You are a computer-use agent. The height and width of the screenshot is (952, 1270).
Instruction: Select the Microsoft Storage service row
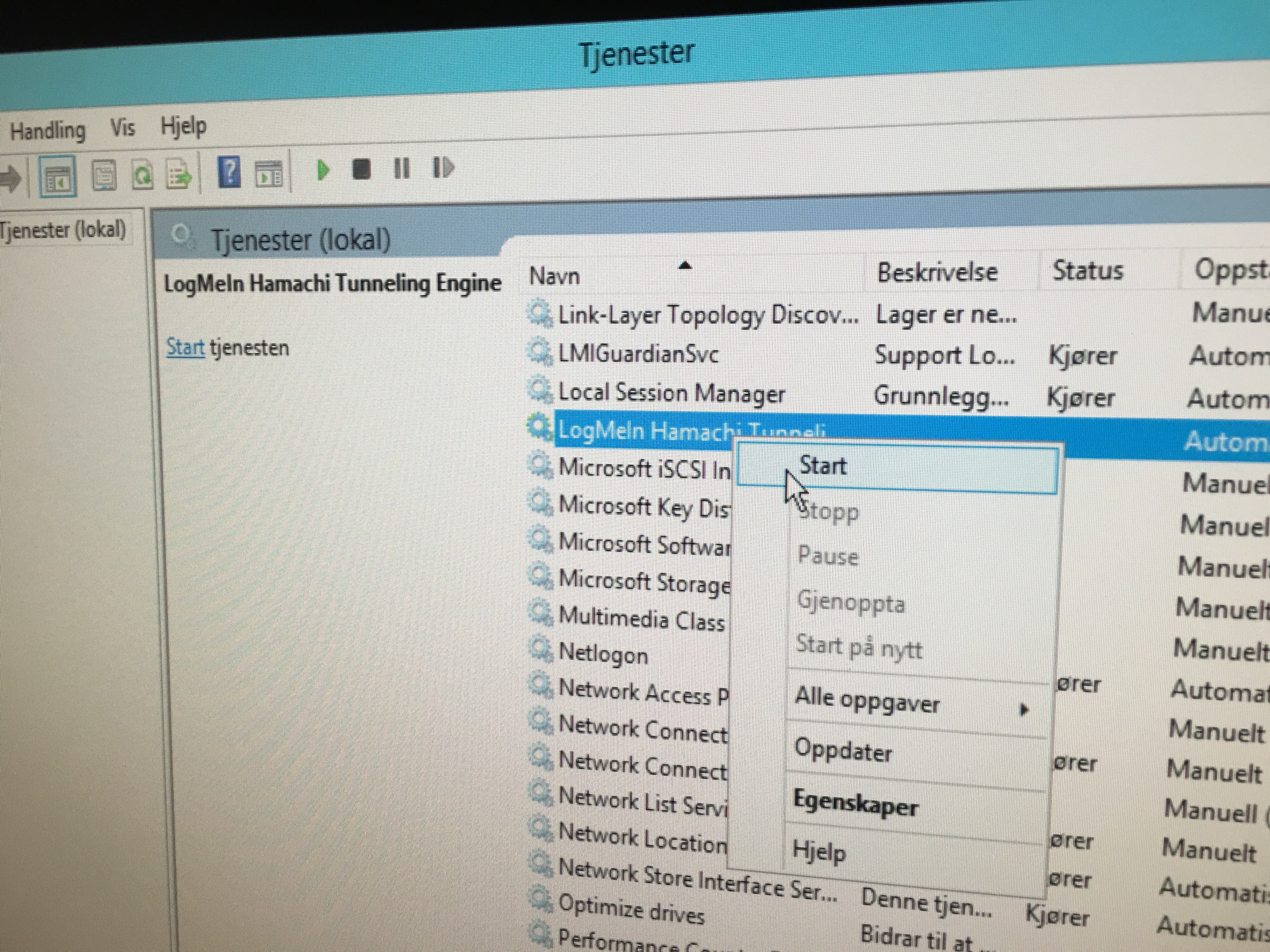click(x=644, y=581)
